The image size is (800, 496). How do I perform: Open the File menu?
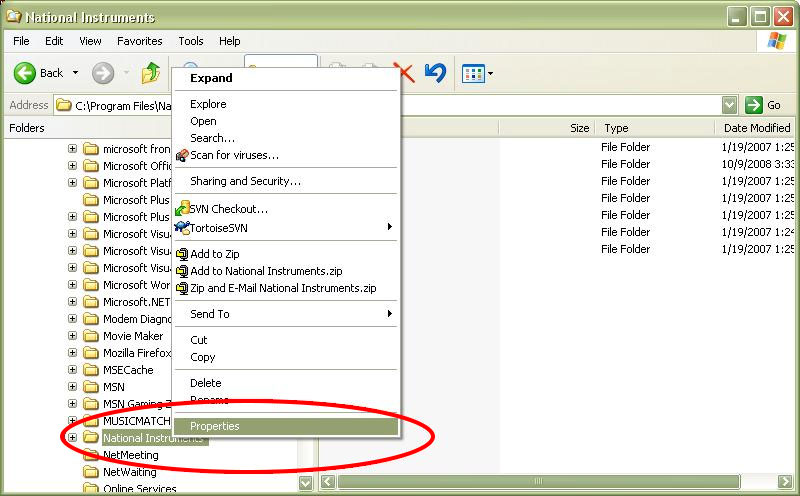21,41
